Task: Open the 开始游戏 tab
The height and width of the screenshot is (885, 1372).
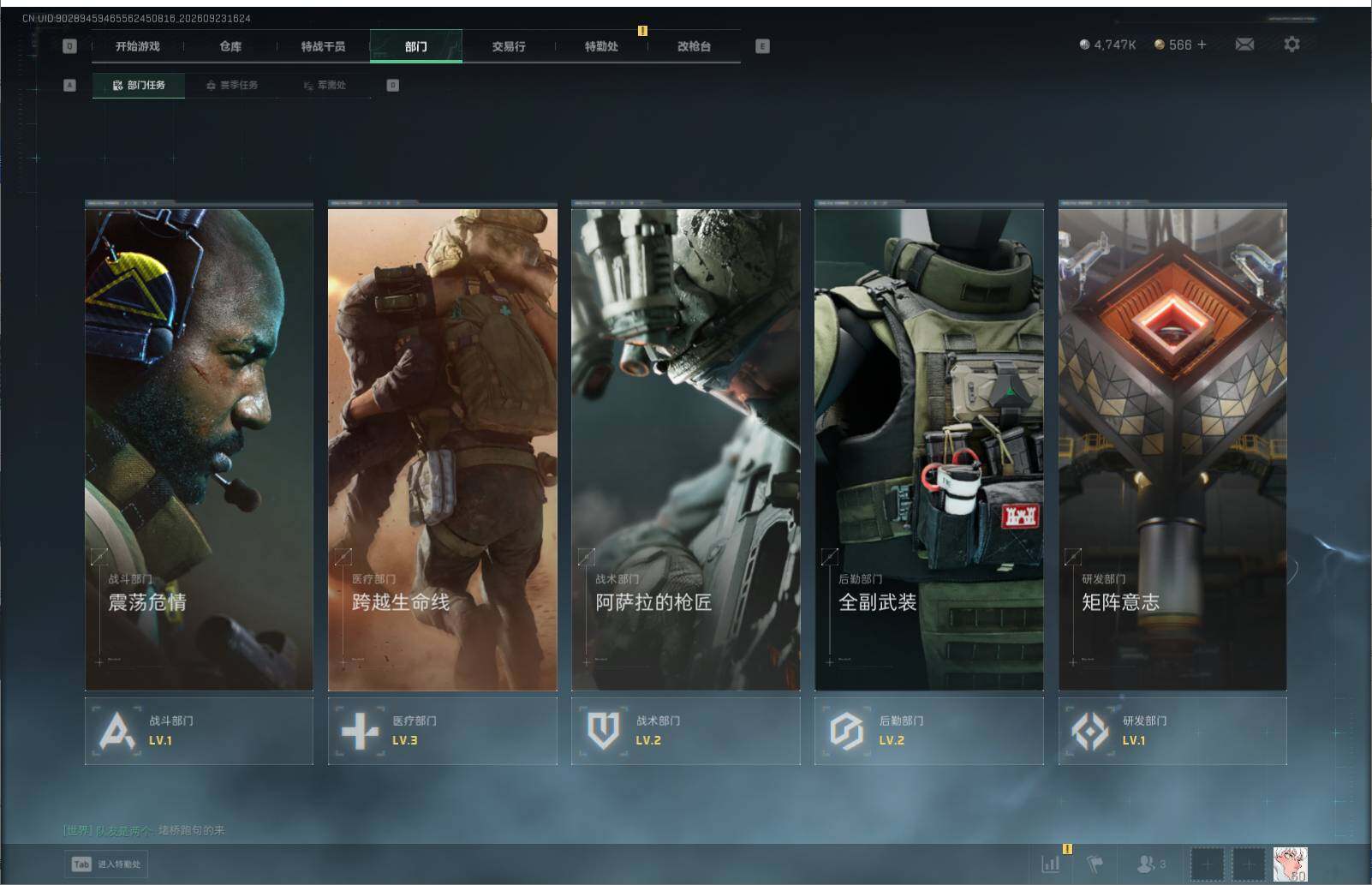Action: pos(138,46)
